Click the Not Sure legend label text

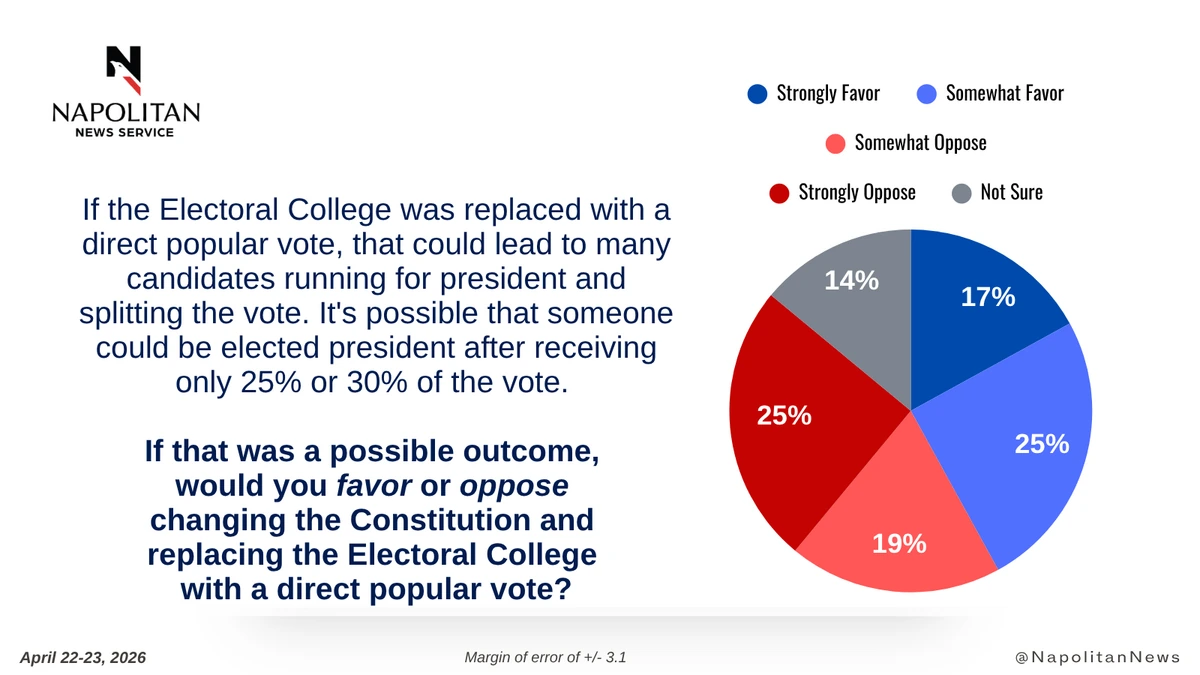tap(1011, 192)
